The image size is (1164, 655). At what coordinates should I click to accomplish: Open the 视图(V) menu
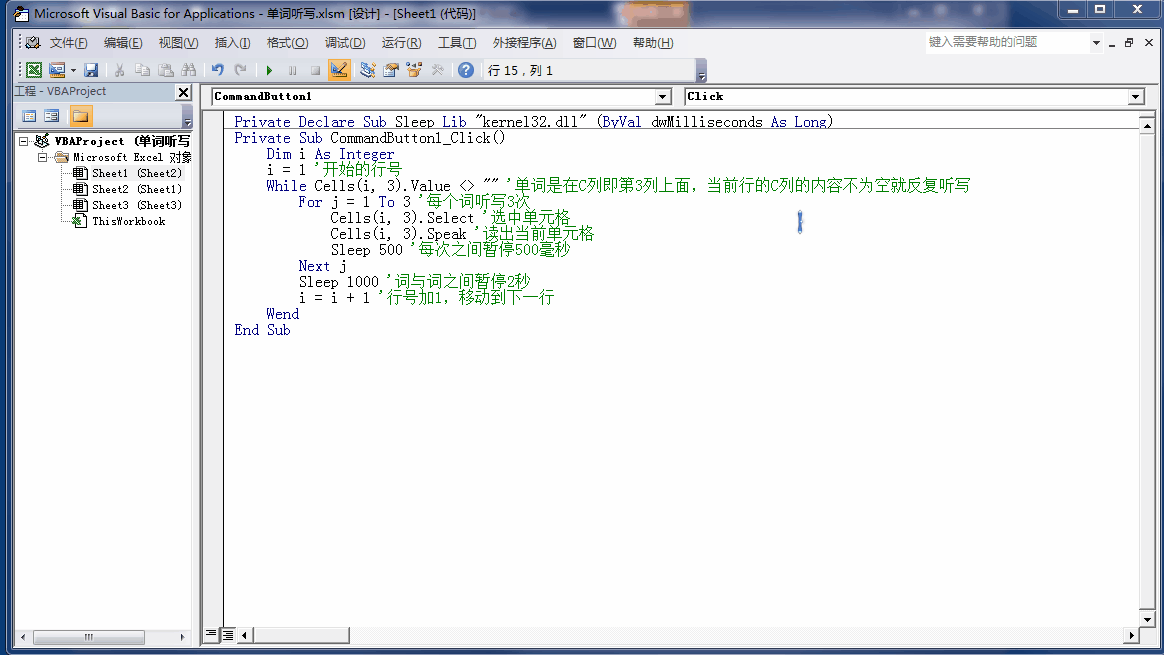tap(178, 42)
